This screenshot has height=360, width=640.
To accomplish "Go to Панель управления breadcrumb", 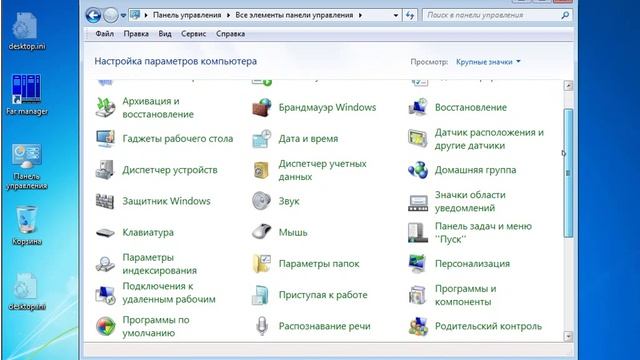I will 187,15.
